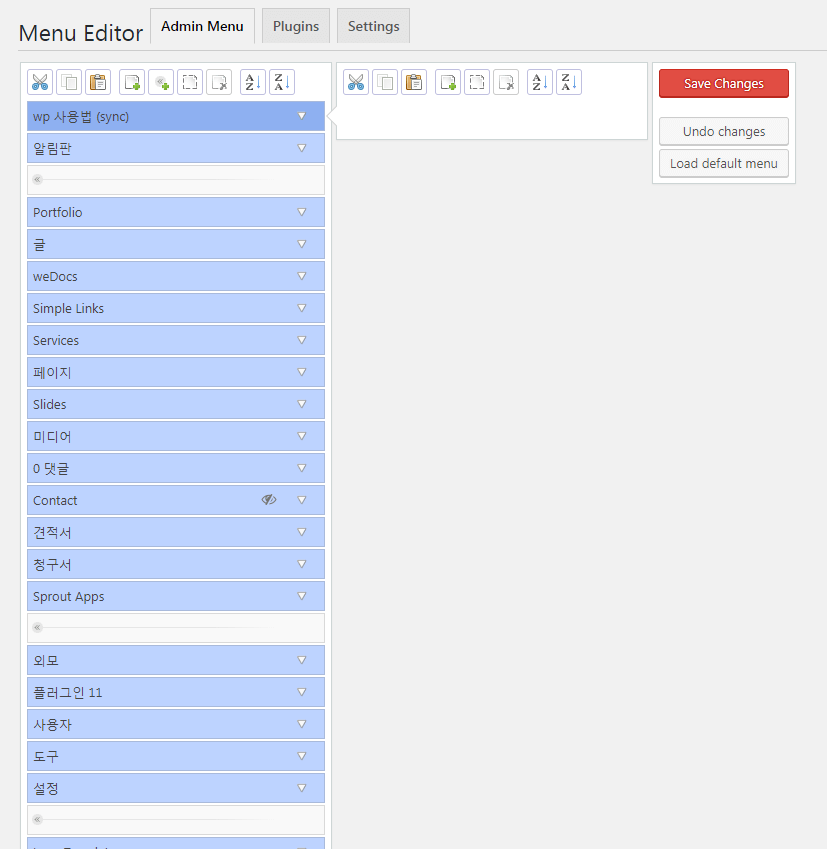Expand the Portfolio menu item settings
This screenshot has width=827, height=849.
[302, 212]
